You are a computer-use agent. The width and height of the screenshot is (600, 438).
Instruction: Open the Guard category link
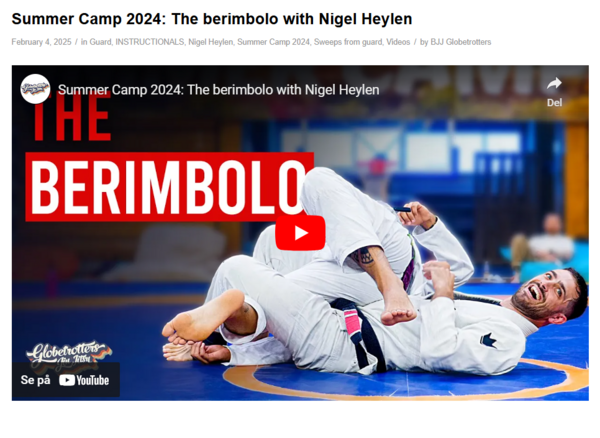100,42
